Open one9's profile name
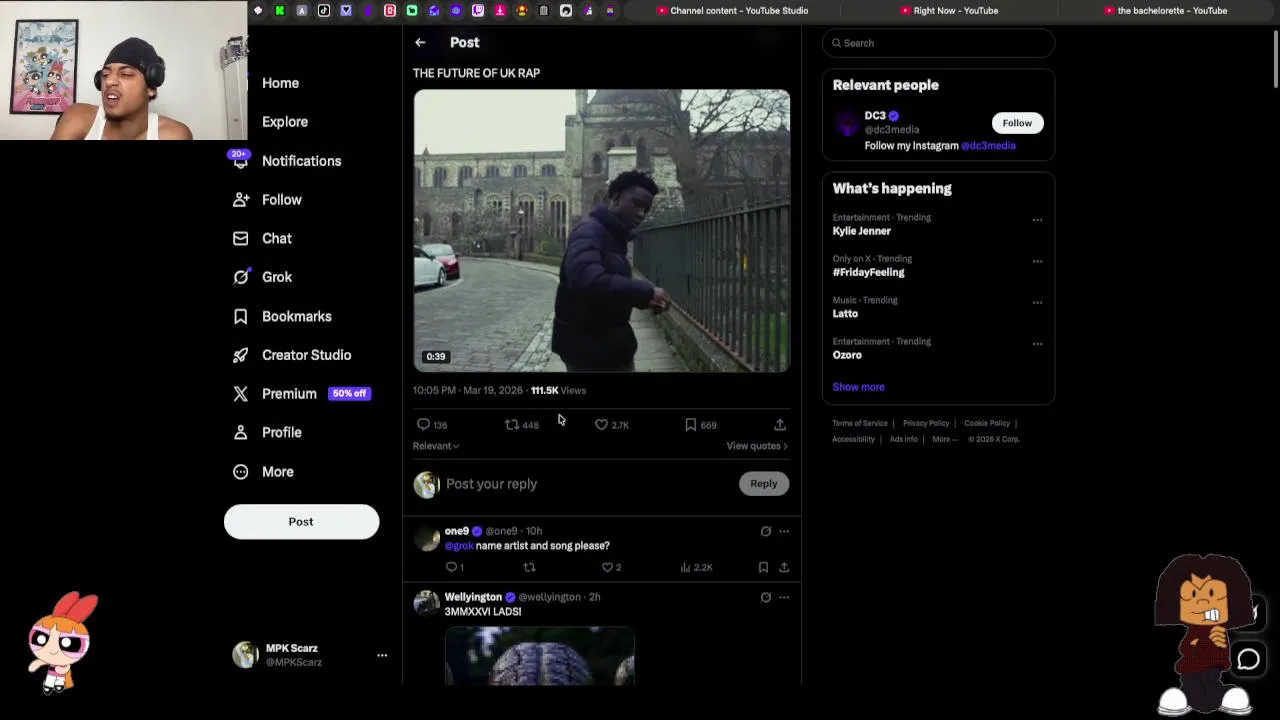The image size is (1280, 720). click(x=457, y=531)
